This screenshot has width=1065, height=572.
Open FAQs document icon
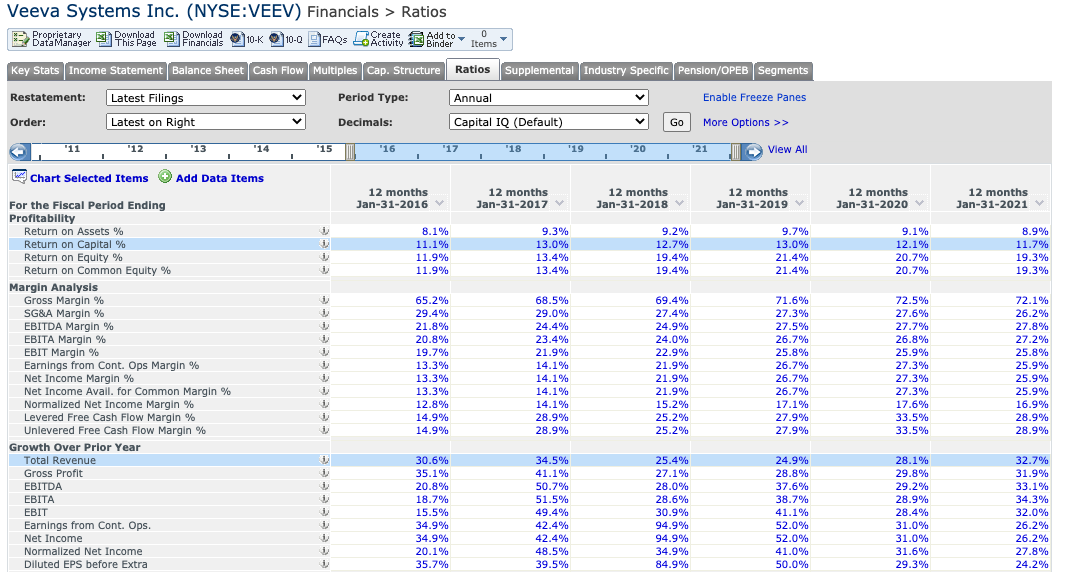tap(314, 39)
